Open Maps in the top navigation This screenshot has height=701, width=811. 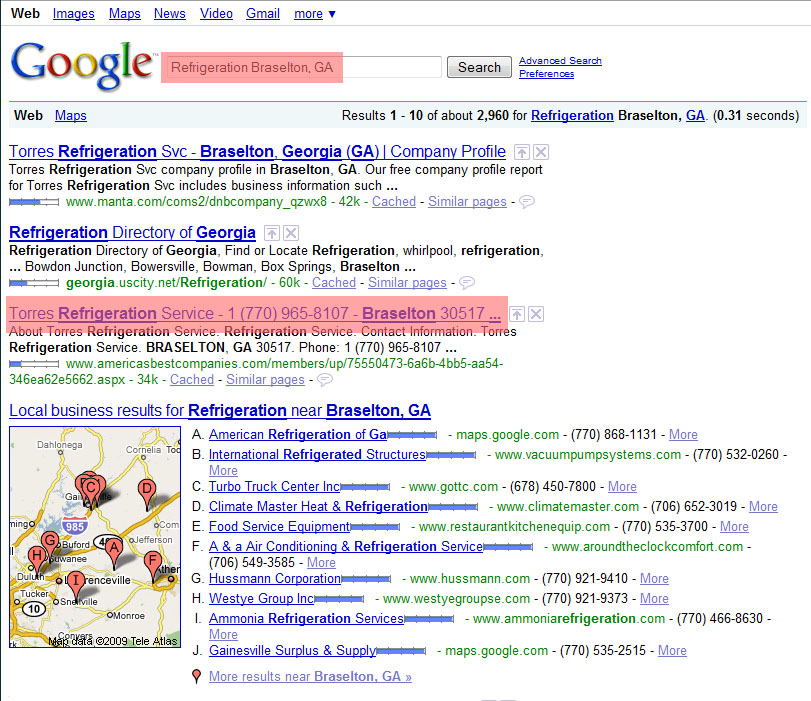coord(125,14)
